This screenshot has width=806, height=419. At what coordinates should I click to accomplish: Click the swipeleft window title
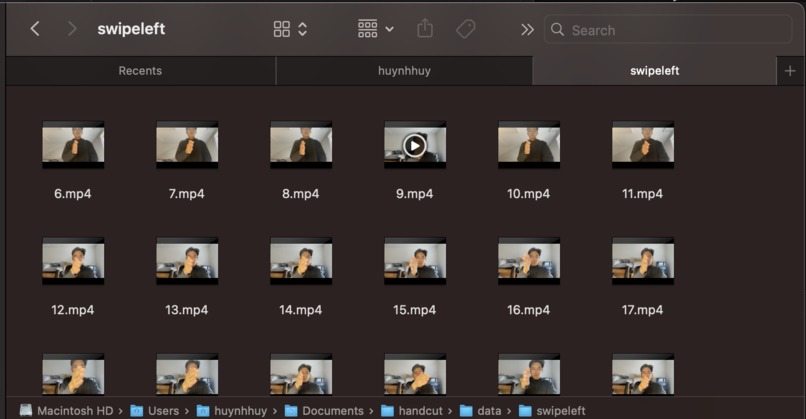(x=132, y=29)
